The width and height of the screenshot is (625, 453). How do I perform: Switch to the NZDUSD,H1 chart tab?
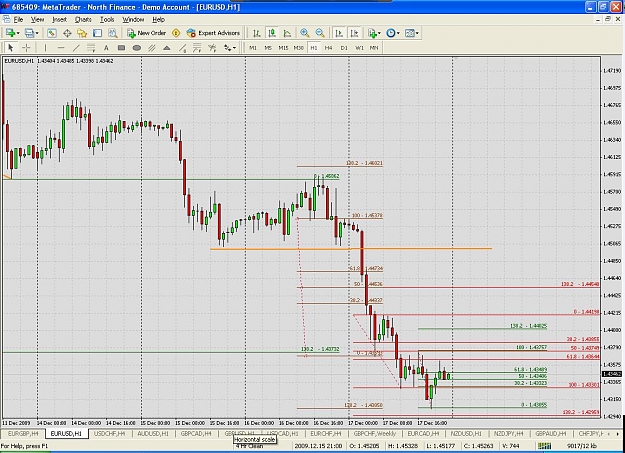466,433
